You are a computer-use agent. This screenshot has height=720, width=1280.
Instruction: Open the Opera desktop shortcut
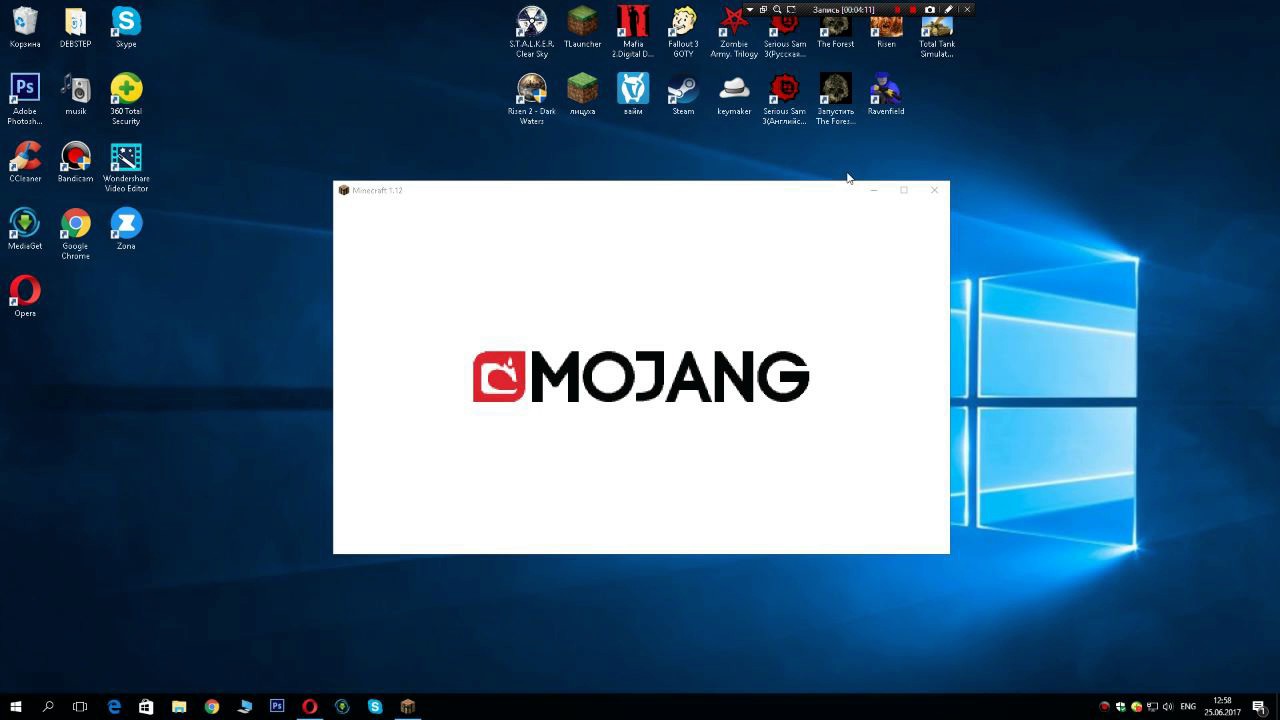point(25,296)
